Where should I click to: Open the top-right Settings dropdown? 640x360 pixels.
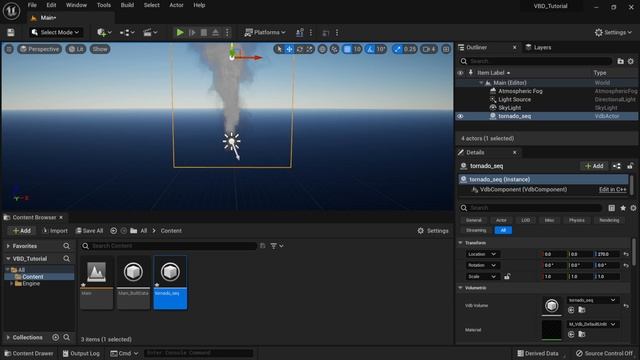point(613,32)
